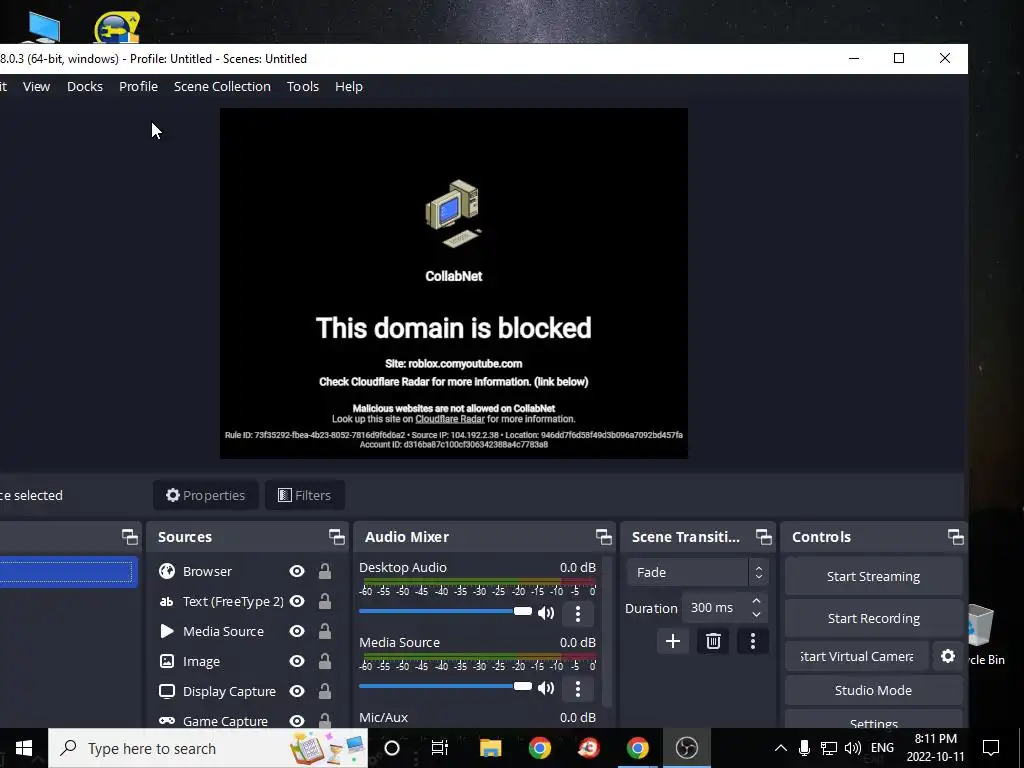The width and height of the screenshot is (1024, 768).
Task: Click the OBS Studio taskbar icon
Action: pyautogui.click(x=687, y=748)
